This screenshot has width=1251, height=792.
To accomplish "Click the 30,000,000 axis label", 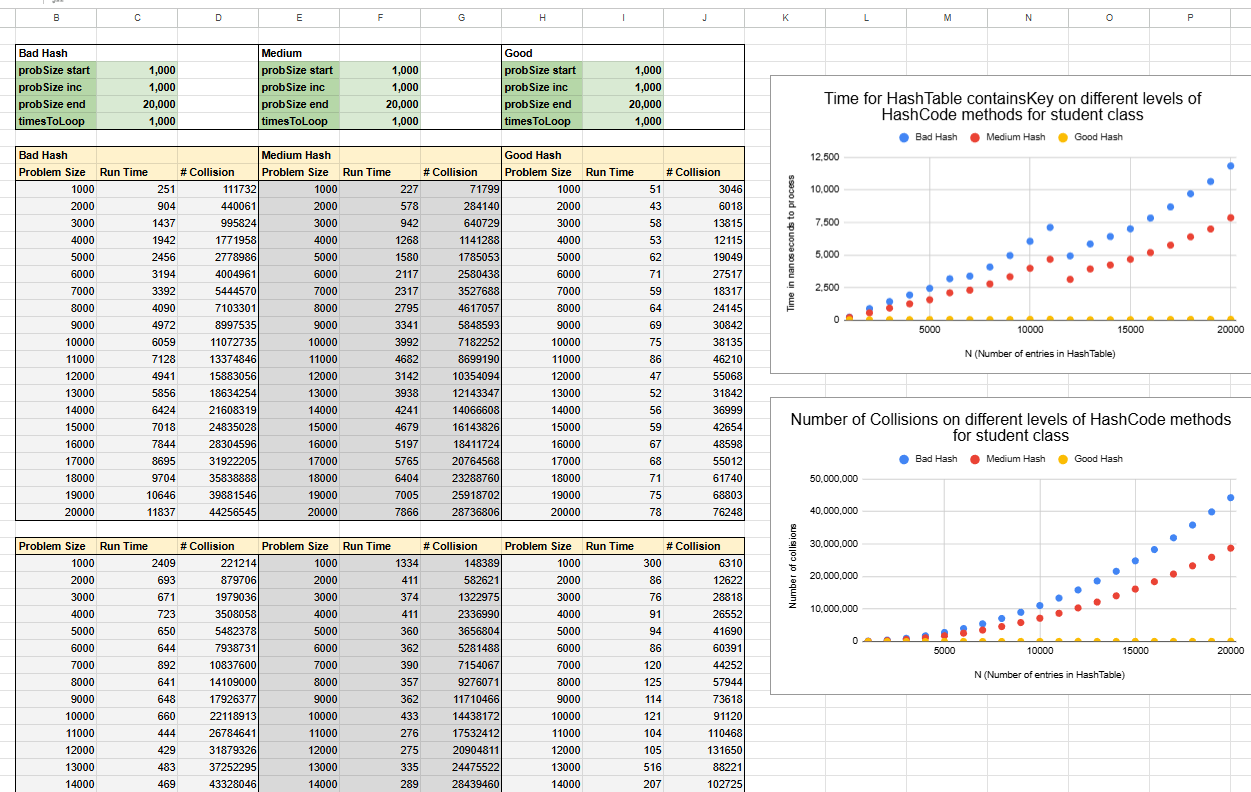I will pos(833,544).
